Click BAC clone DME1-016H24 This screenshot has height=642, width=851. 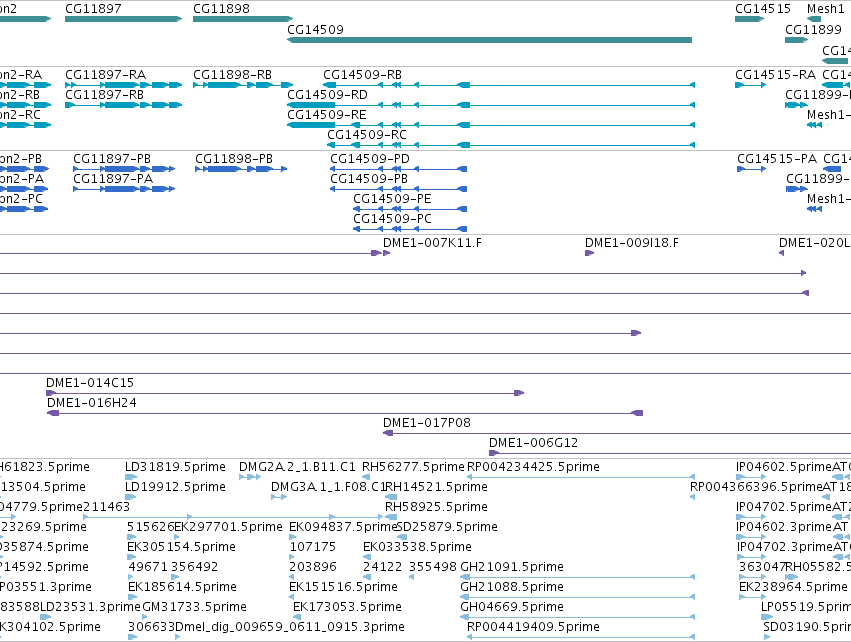tap(345, 413)
